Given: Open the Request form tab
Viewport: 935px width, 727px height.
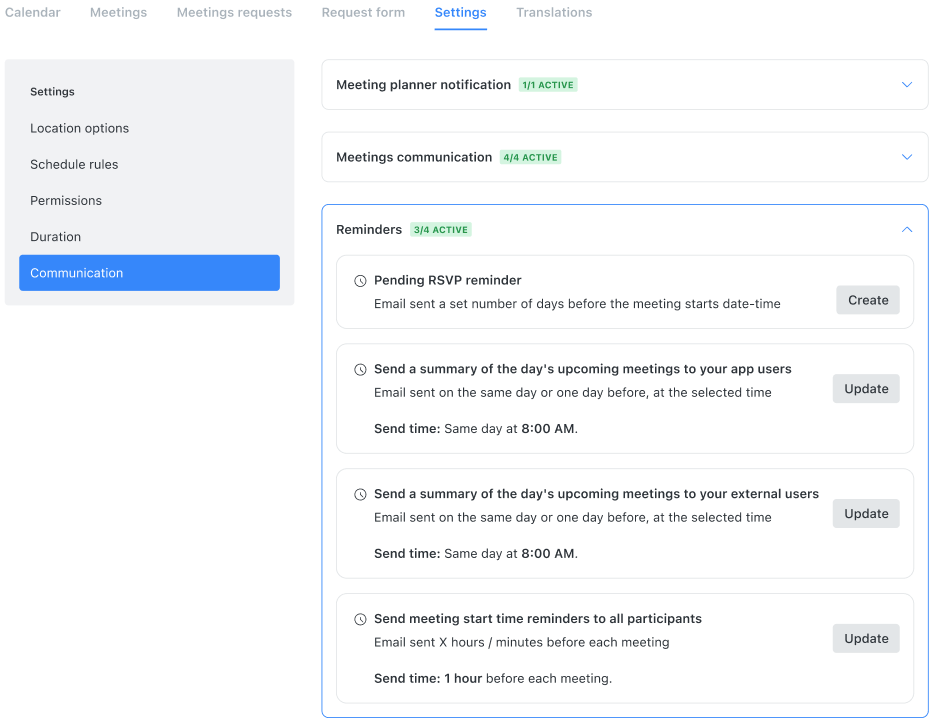Looking at the screenshot, I should tap(363, 13).
